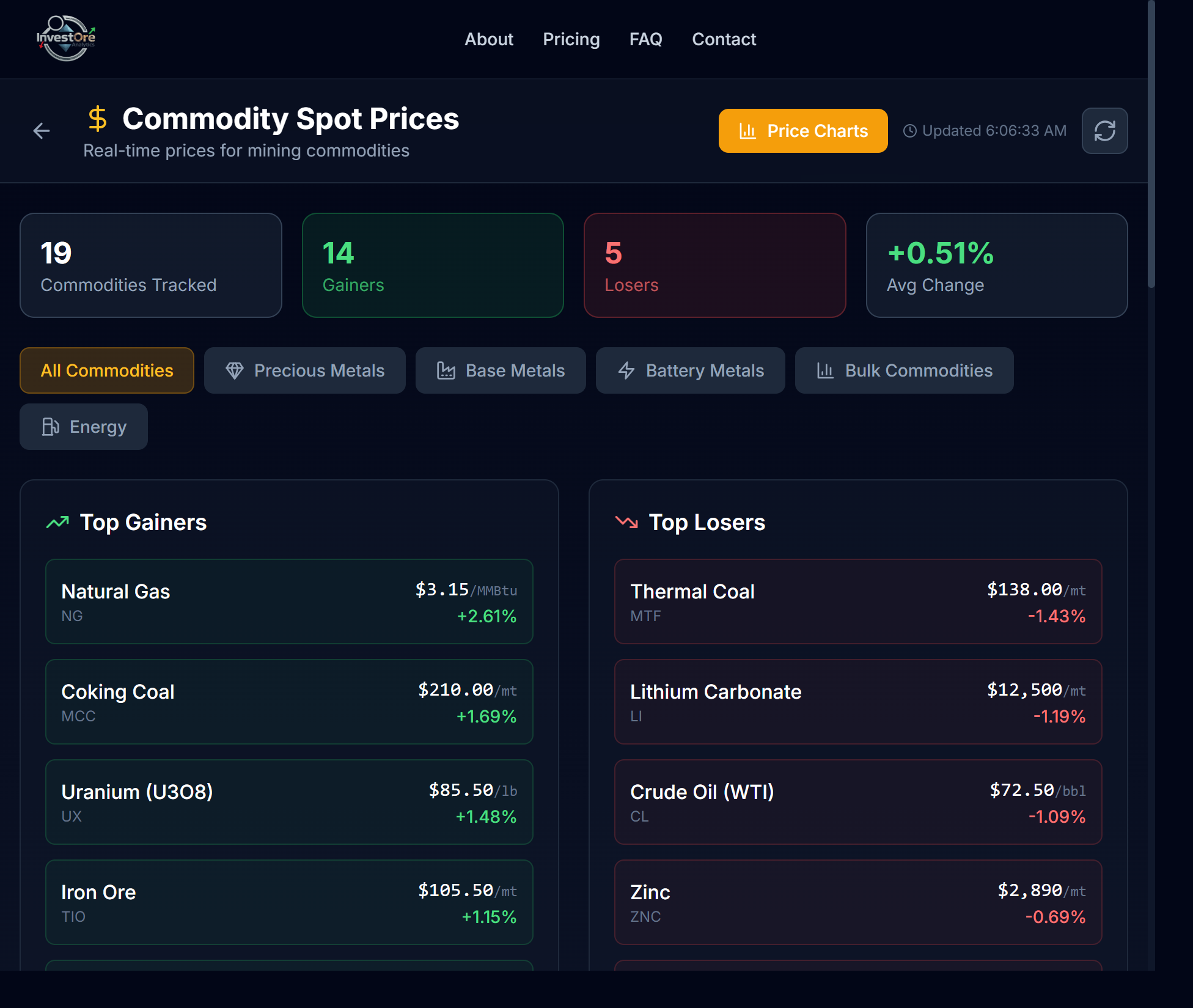Click the $2,890/mt Zinc price

pyautogui.click(x=1041, y=891)
